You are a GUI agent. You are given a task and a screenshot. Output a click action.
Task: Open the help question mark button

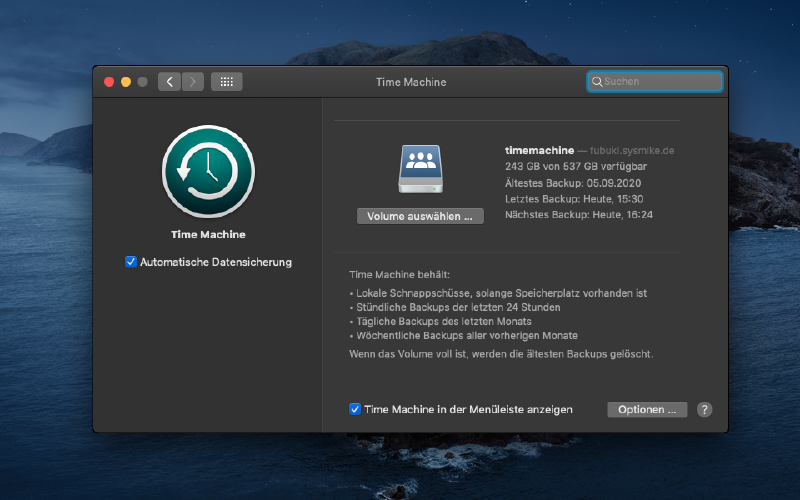coord(704,410)
